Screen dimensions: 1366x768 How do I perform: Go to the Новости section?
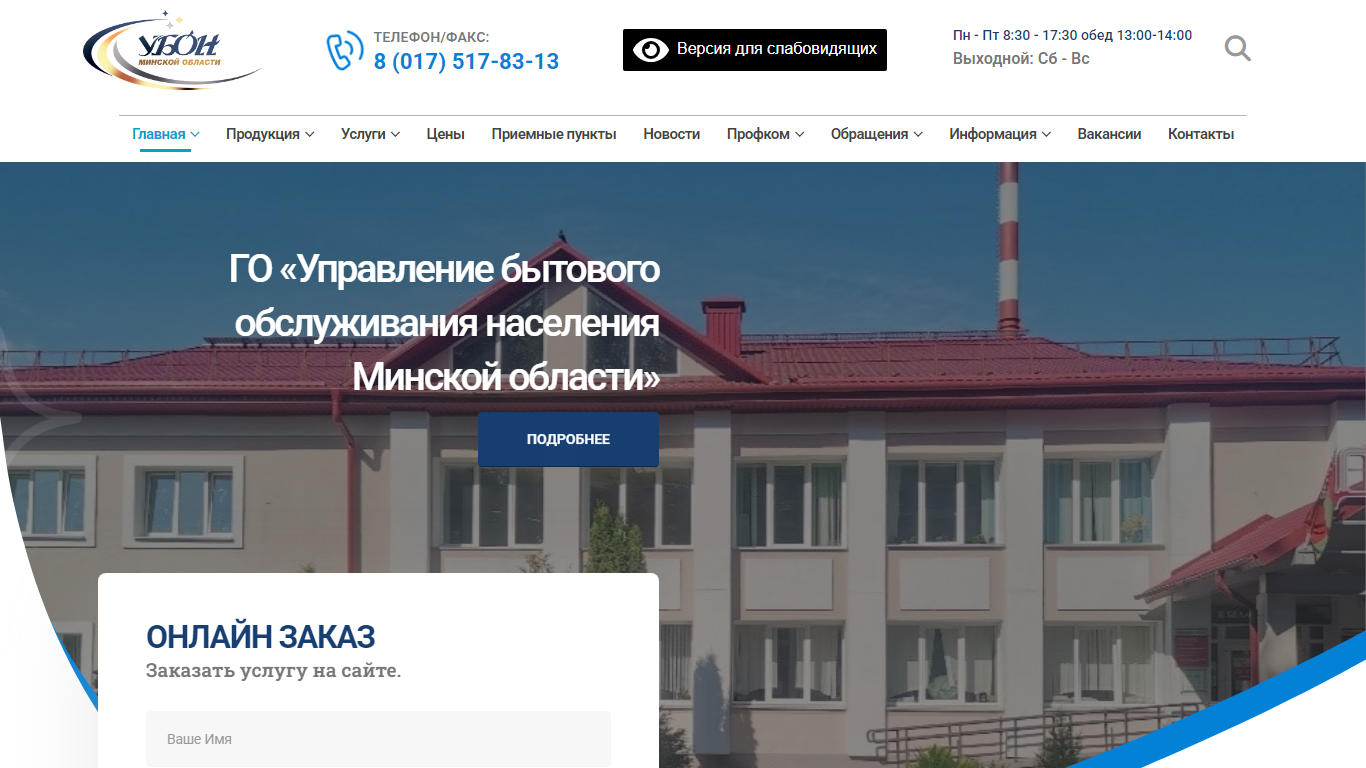click(x=671, y=134)
